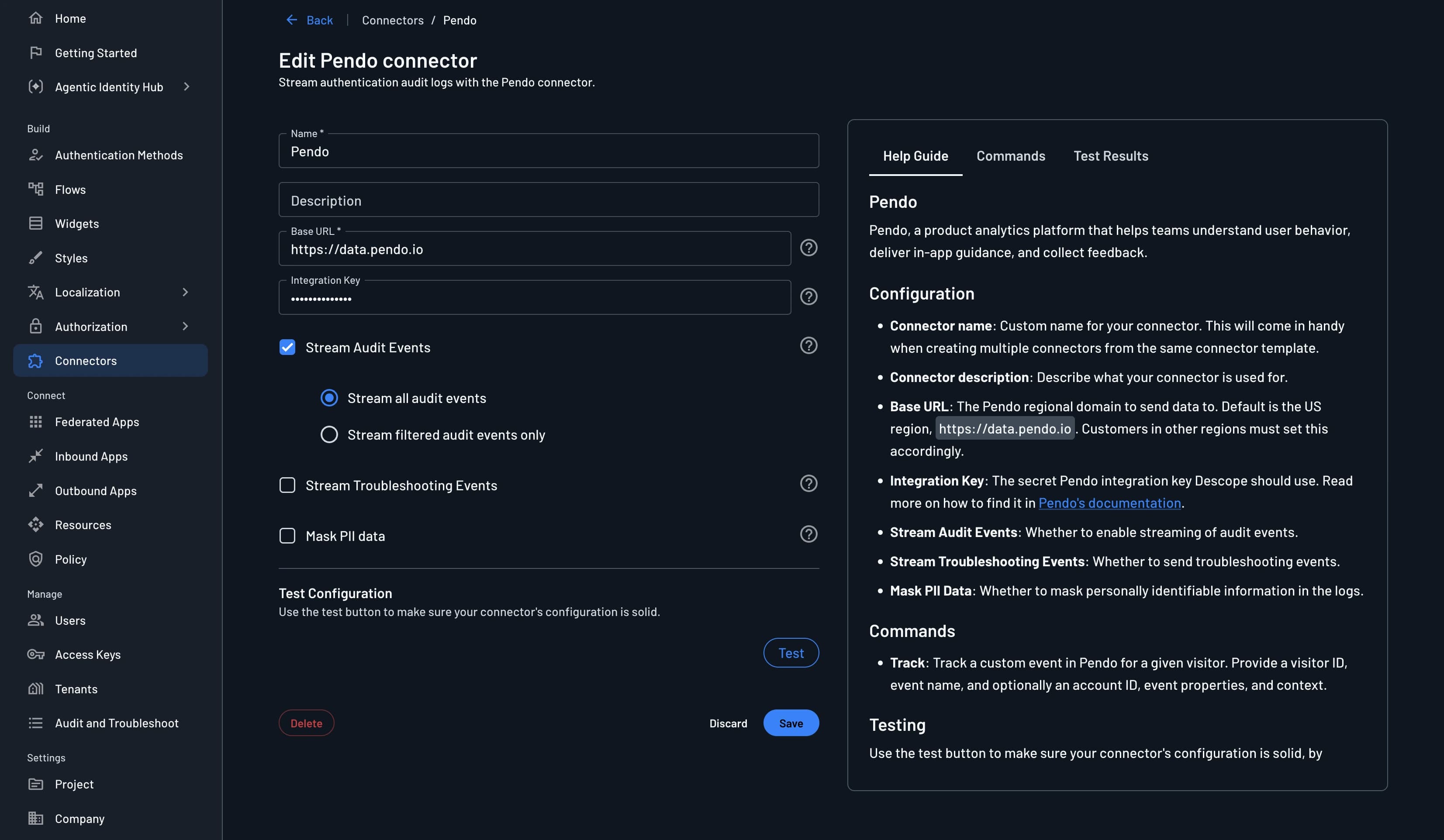The width and height of the screenshot is (1444, 840).
Task: Click the Test Configuration heading
Action: coord(335,593)
